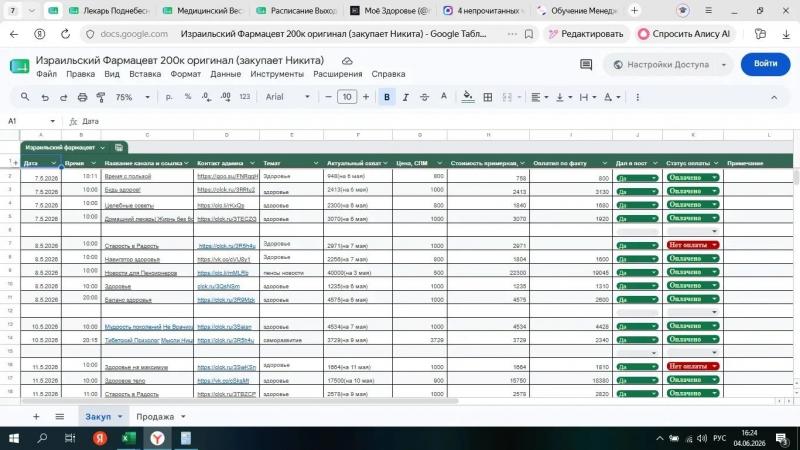Image resolution: width=800 pixels, height=450 pixels.
Task: Open the Данные menu
Action: click(226, 74)
